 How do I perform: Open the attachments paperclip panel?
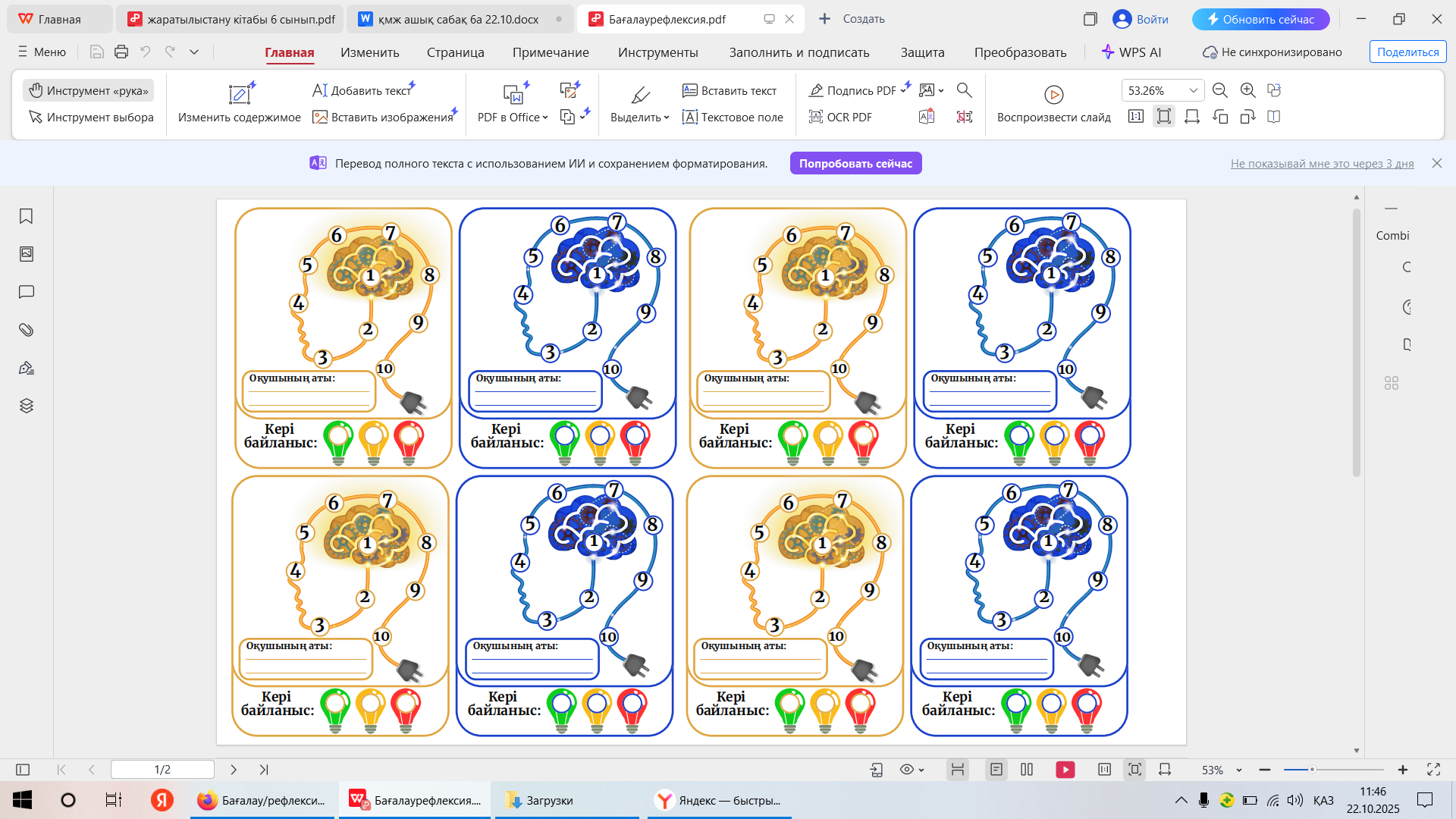[26, 330]
